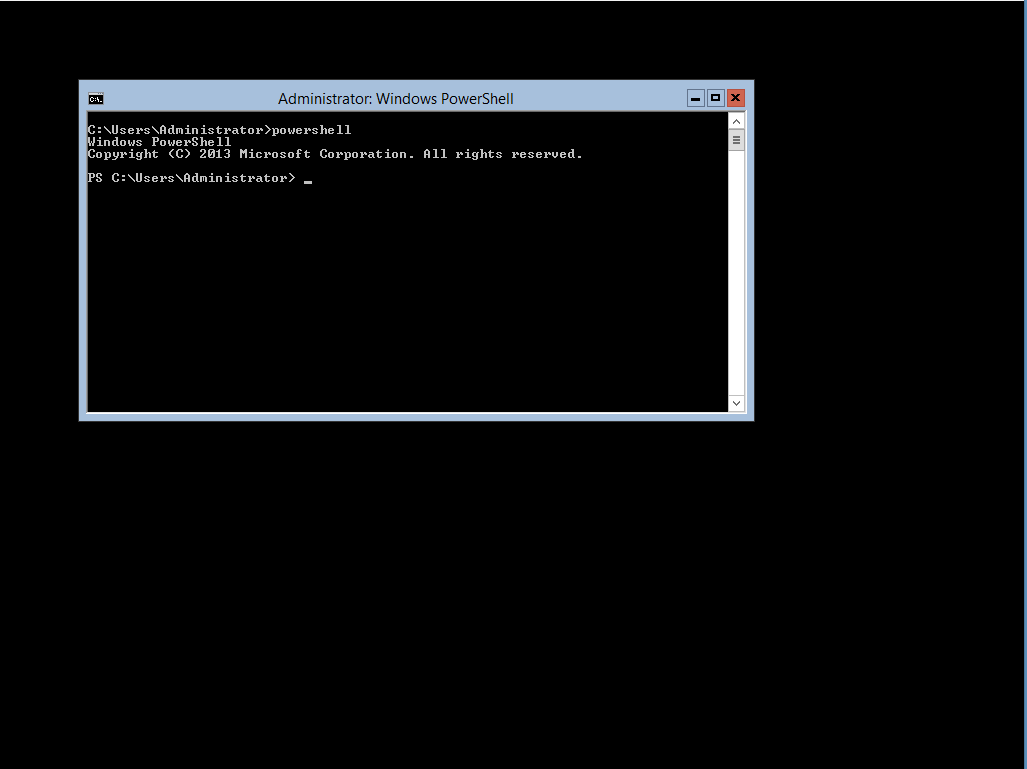The height and width of the screenshot is (769, 1027).
Task: Minimize the Administrator: Windows PowerShell window
Action: 696,98
